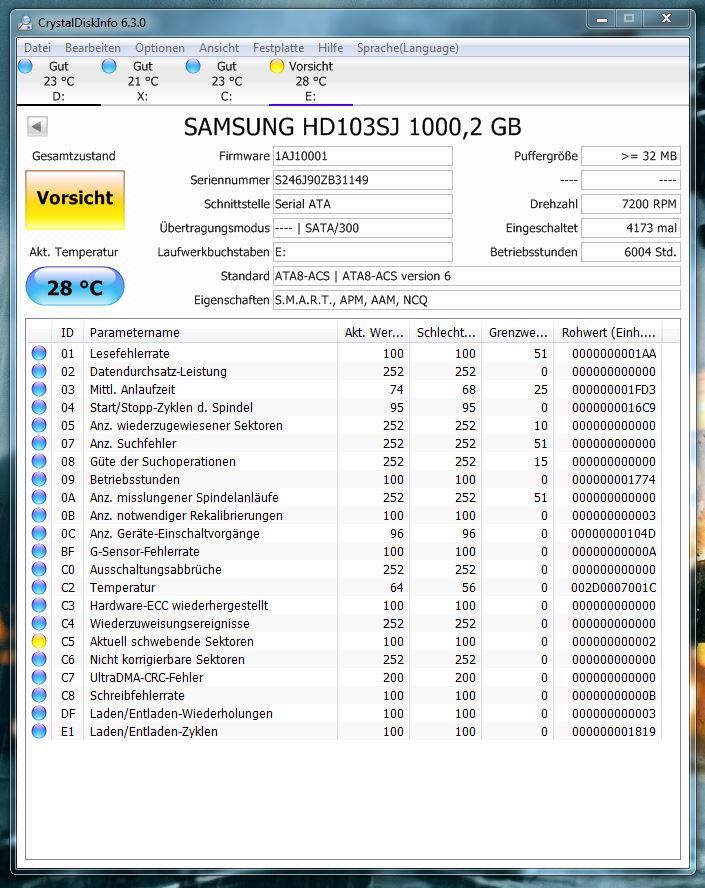Click status icon for Anz. notwendiger Rekalibrierungen
Screen dimensions: 705x888
[39, 515]
